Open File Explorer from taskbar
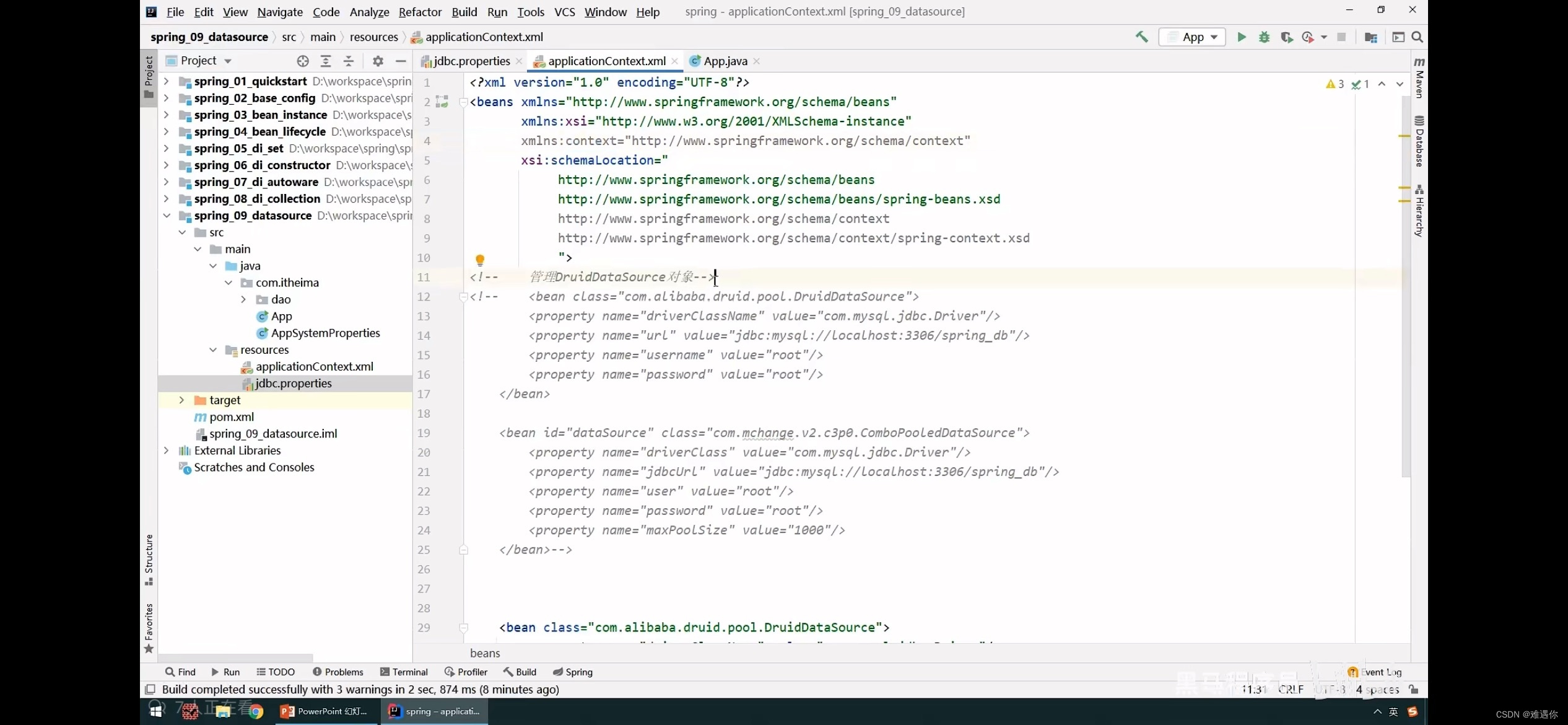 coord(223,711)
